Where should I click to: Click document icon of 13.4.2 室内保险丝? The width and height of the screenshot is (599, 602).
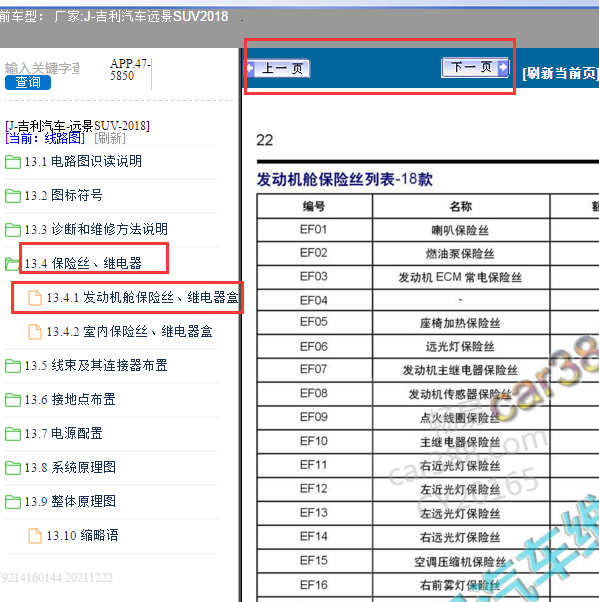pyautogui.click(x=35, y=332)
